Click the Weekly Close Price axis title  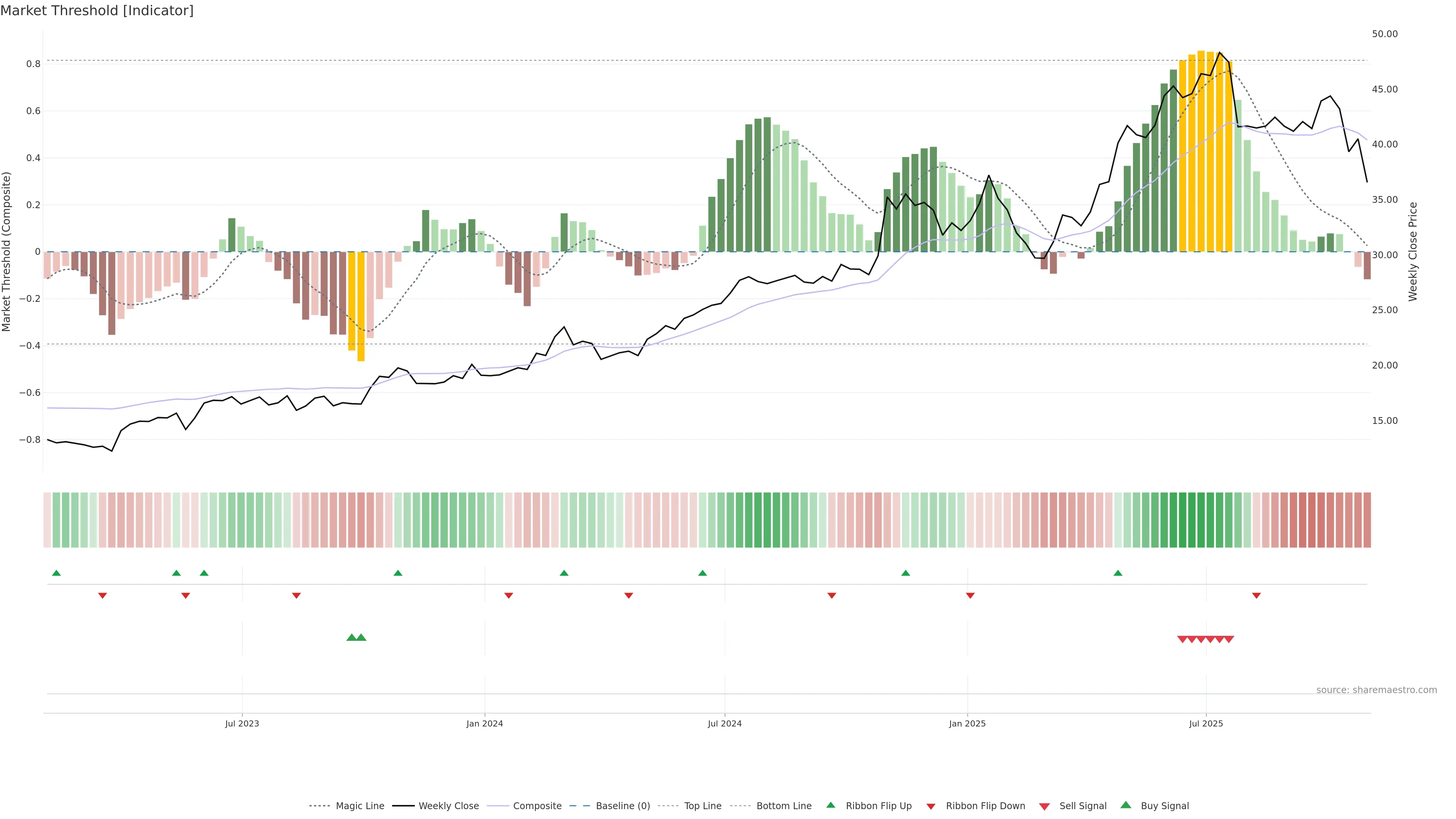click(x=1412, y=251)
